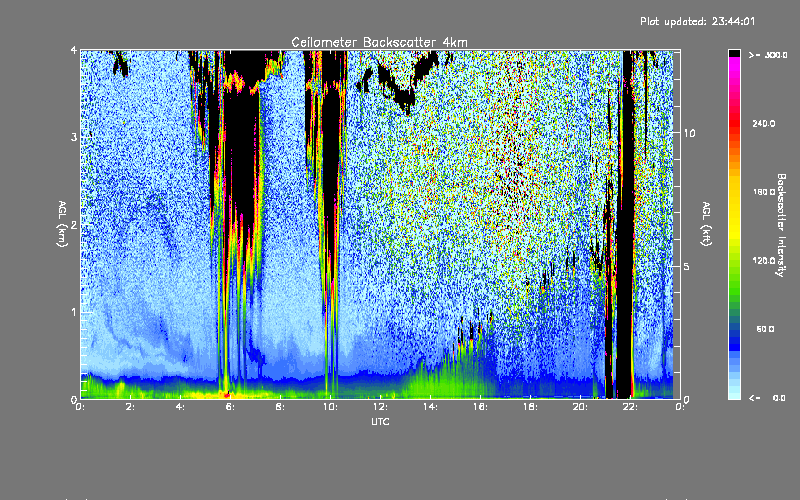
Task: Click the '12:' tick on the UTC axis
Action: pos(380,407)
